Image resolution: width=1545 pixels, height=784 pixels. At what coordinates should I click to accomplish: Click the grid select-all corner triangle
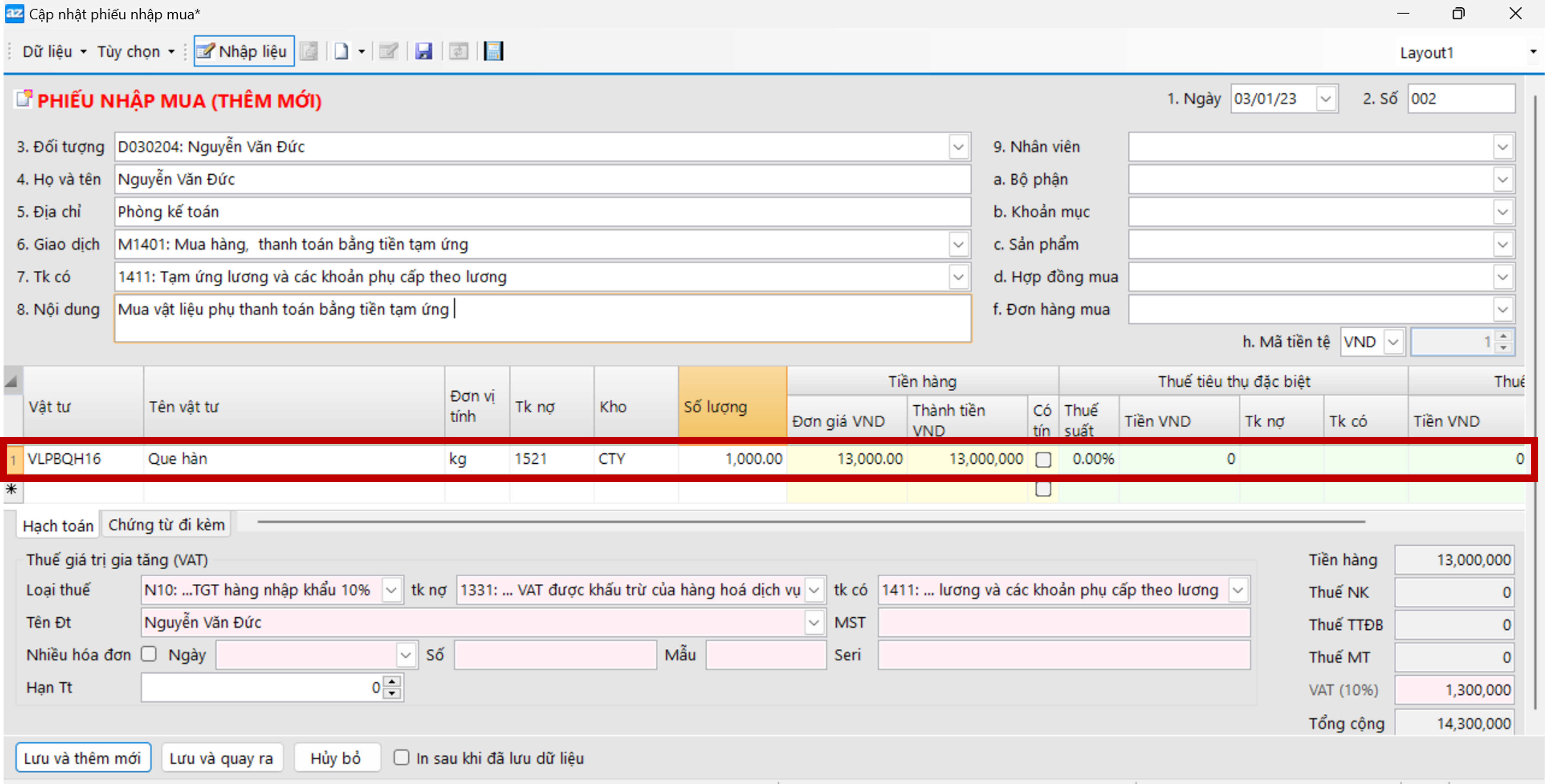tap(12, 381)
